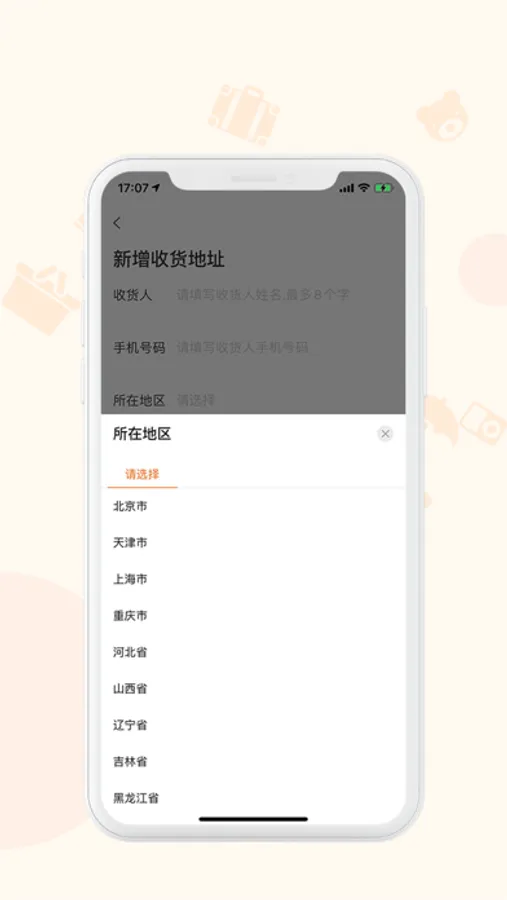Select the 请选择 tab
Screen dimensions: 507x900
(x=142, y=474)
